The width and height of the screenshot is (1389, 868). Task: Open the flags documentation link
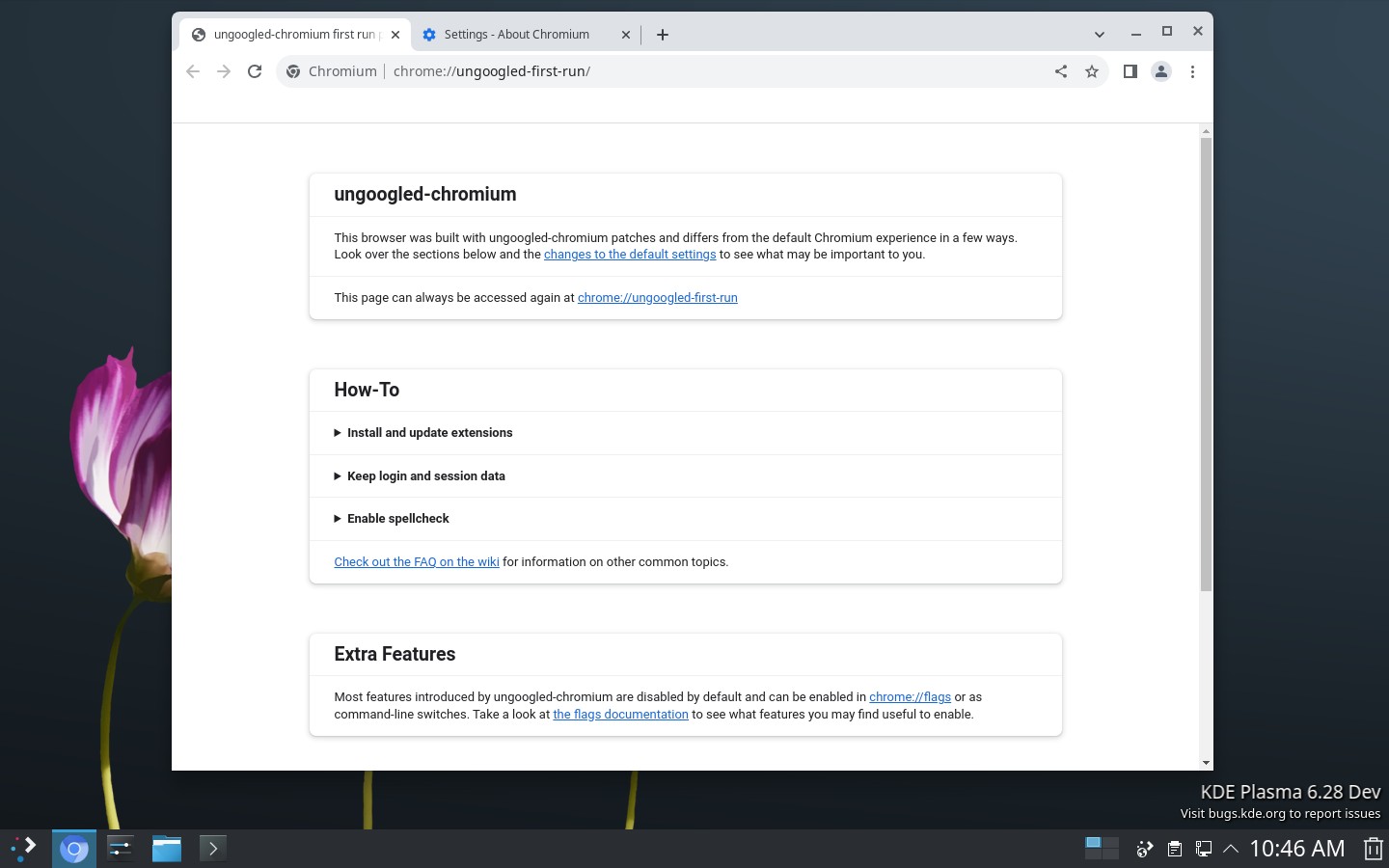[620, 715]
